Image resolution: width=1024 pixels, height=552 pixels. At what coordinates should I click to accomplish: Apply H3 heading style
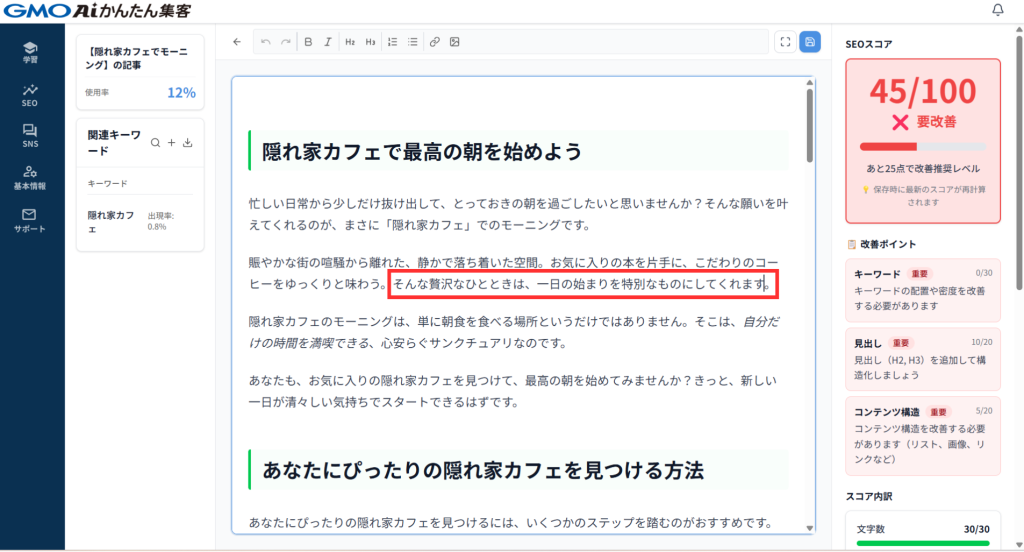coord(370,42)
